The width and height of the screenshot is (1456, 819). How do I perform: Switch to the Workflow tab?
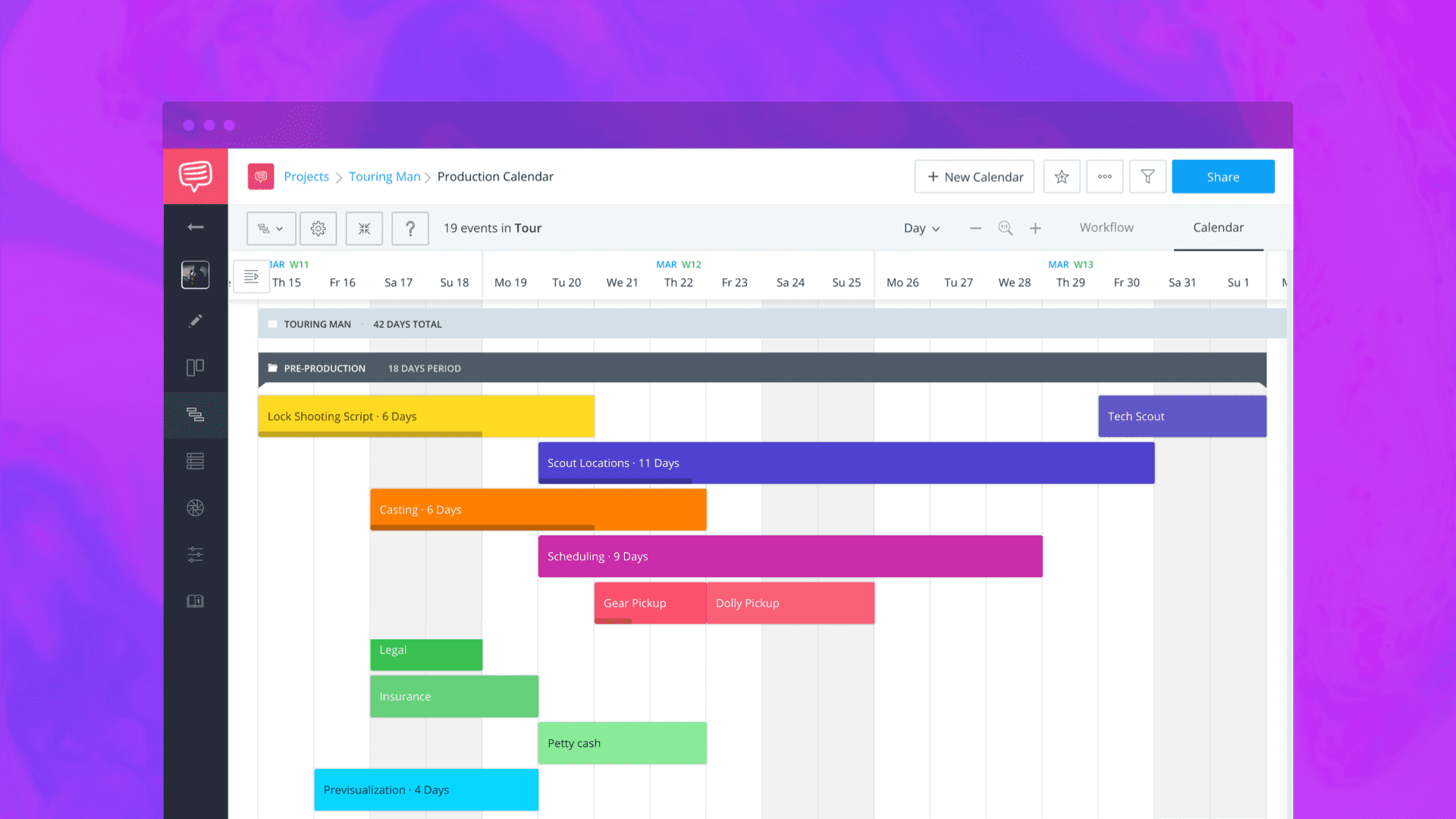(x=1106, y=227)
